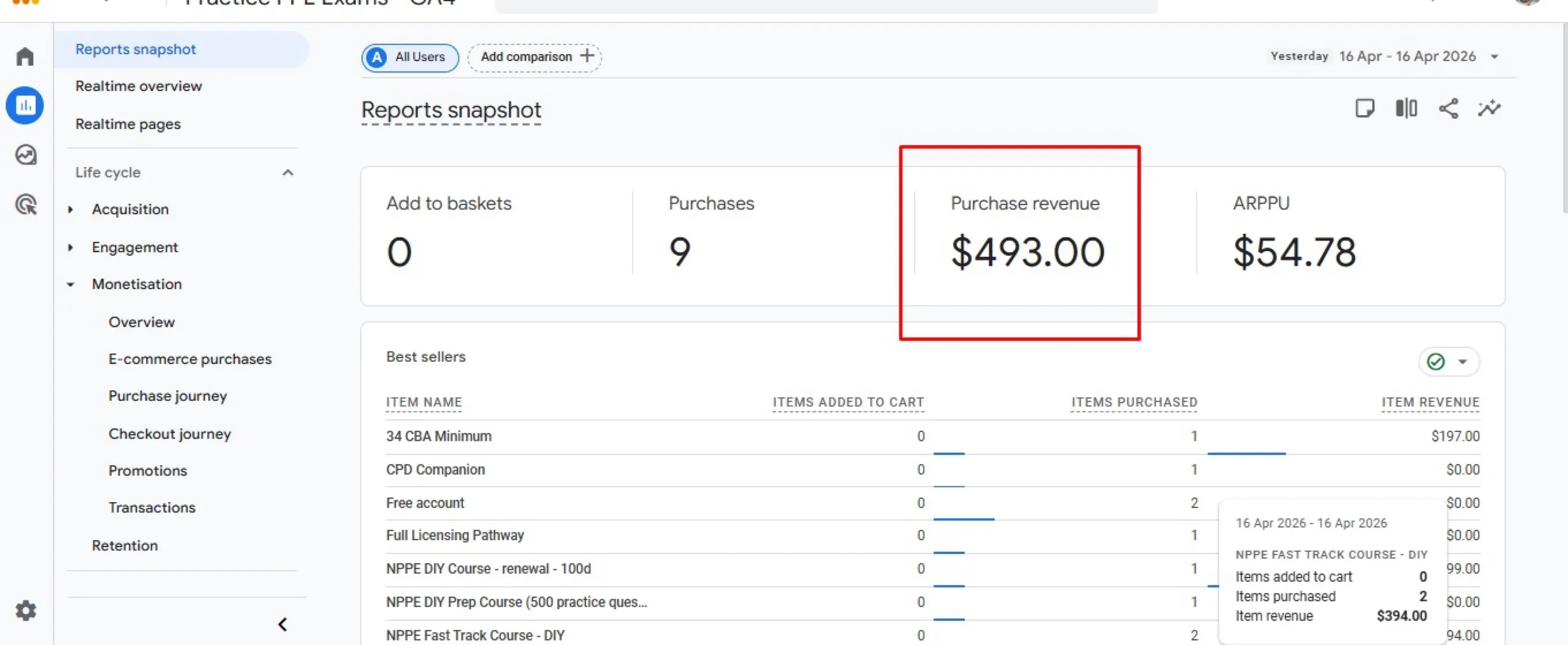Image resolution: width=1568 pixels, height=645 pixels.
Task: Select the Reports bar-chart icon
Action: pyautogui.click(x=25, y=105)
